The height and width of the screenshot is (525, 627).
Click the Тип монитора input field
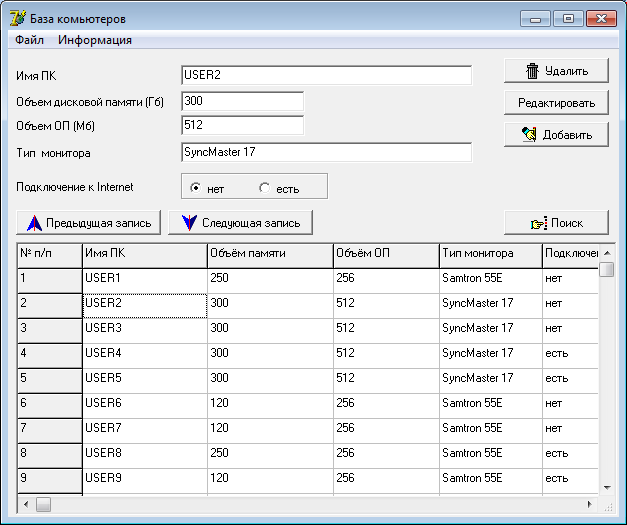(326, 152)
